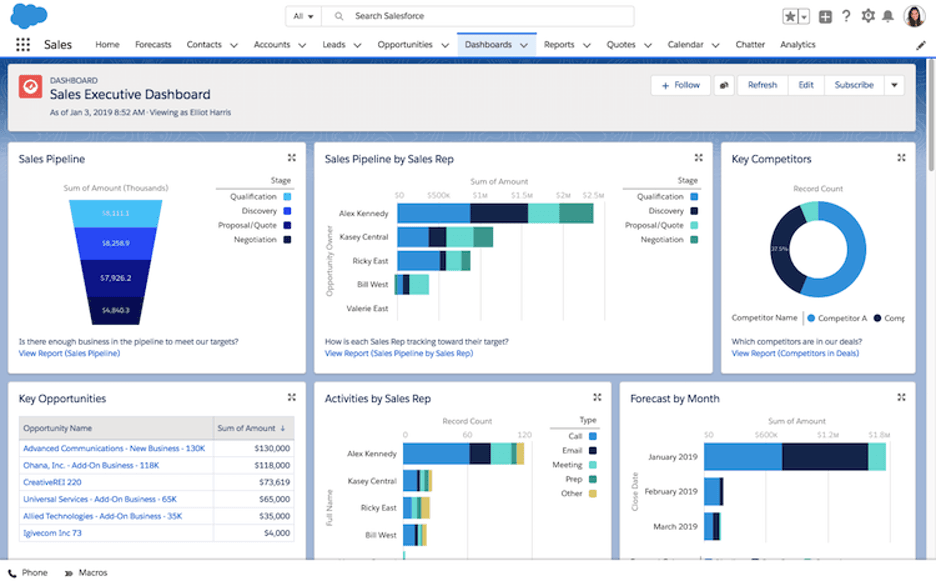This screenshot has height=586, width=936.
Task: Expand the Key Competitors chart widget
Action: pos(902,157)
